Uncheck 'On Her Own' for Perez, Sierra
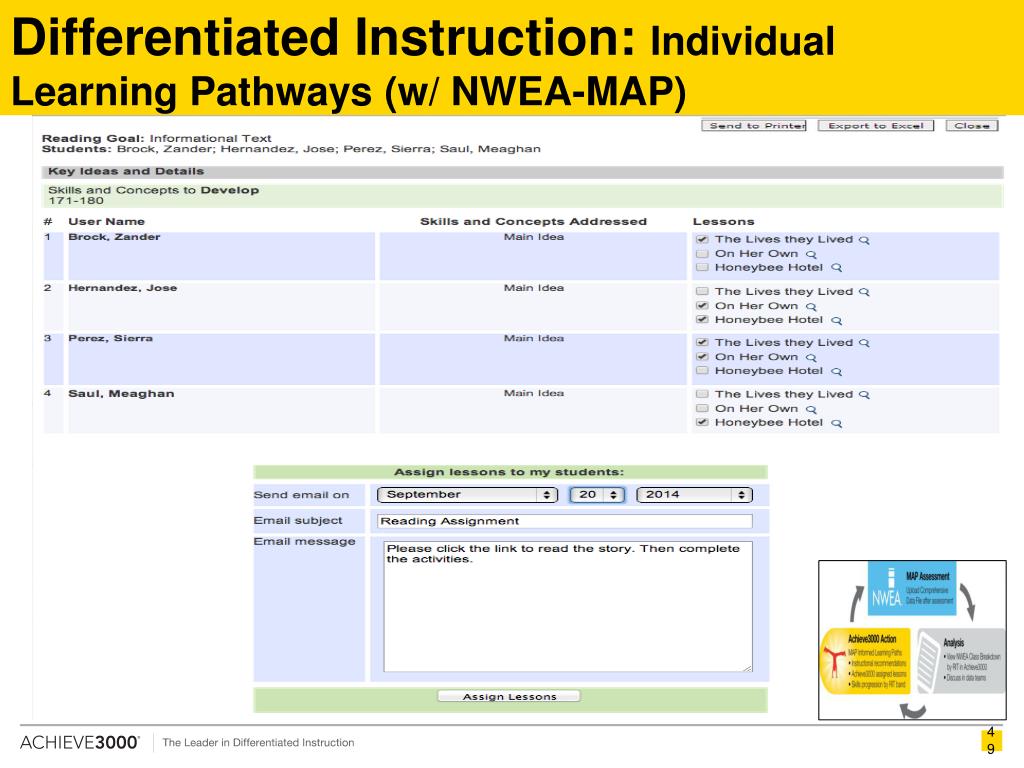The width and height of the screenshot is (1024, 768). [x=702, y=357]
